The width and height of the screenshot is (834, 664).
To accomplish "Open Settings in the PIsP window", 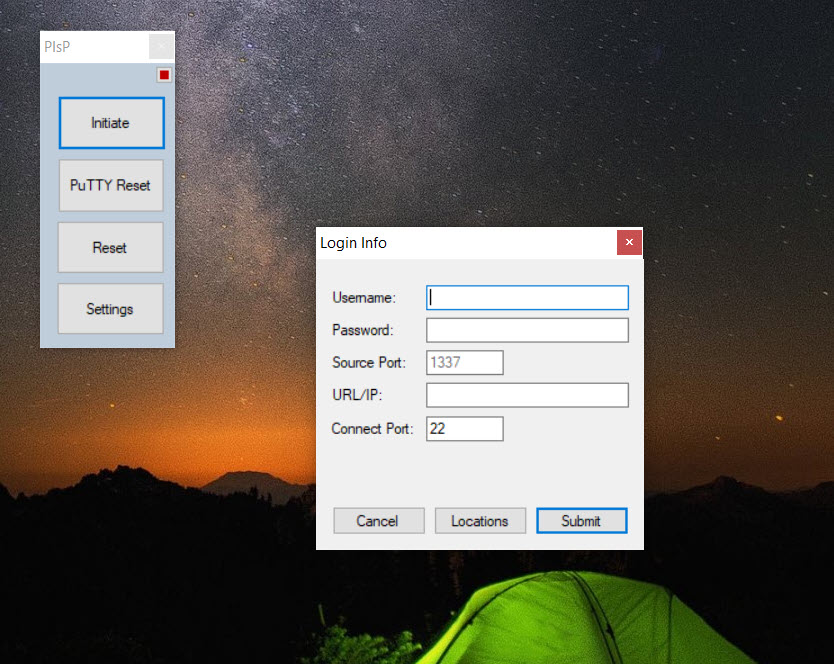I will pyautogui.click(x=110, y=309).
